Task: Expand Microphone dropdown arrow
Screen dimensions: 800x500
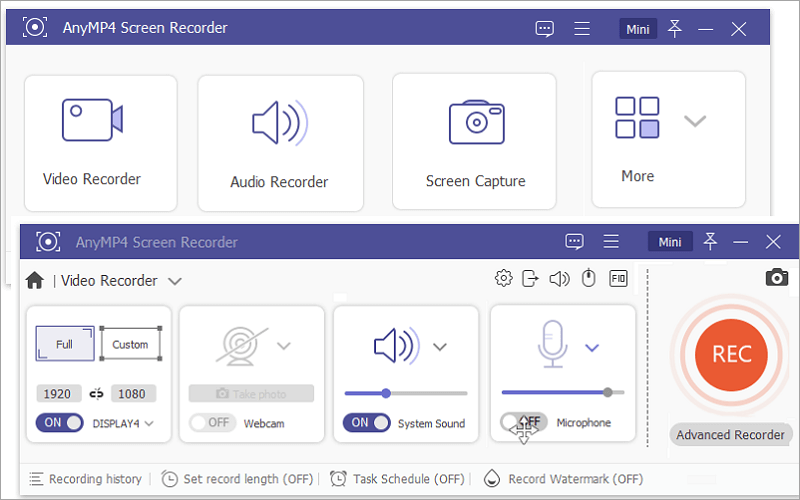Action: click(592, 348)
